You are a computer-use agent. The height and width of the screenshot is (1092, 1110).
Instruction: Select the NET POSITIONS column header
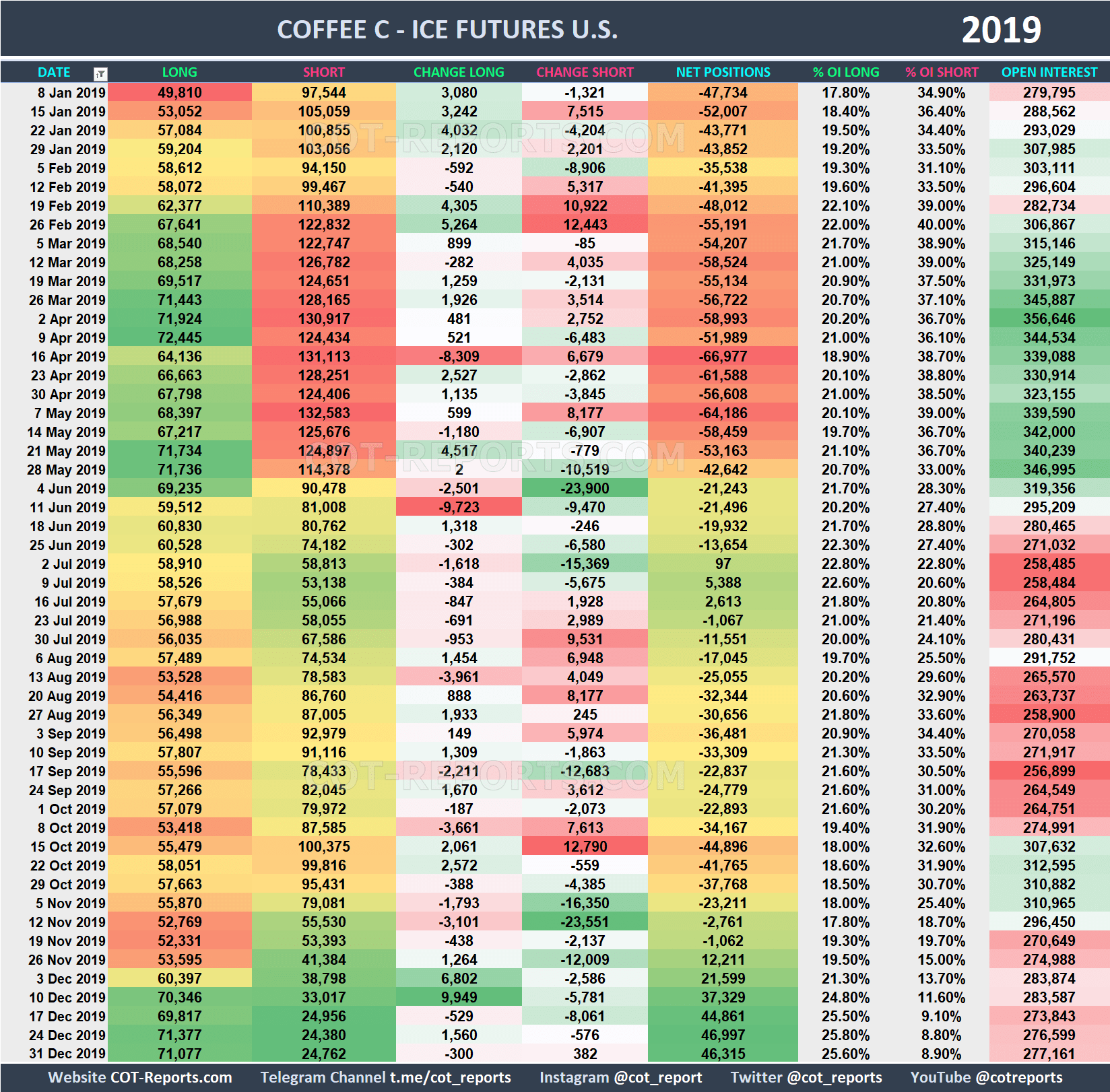(723, 72)
